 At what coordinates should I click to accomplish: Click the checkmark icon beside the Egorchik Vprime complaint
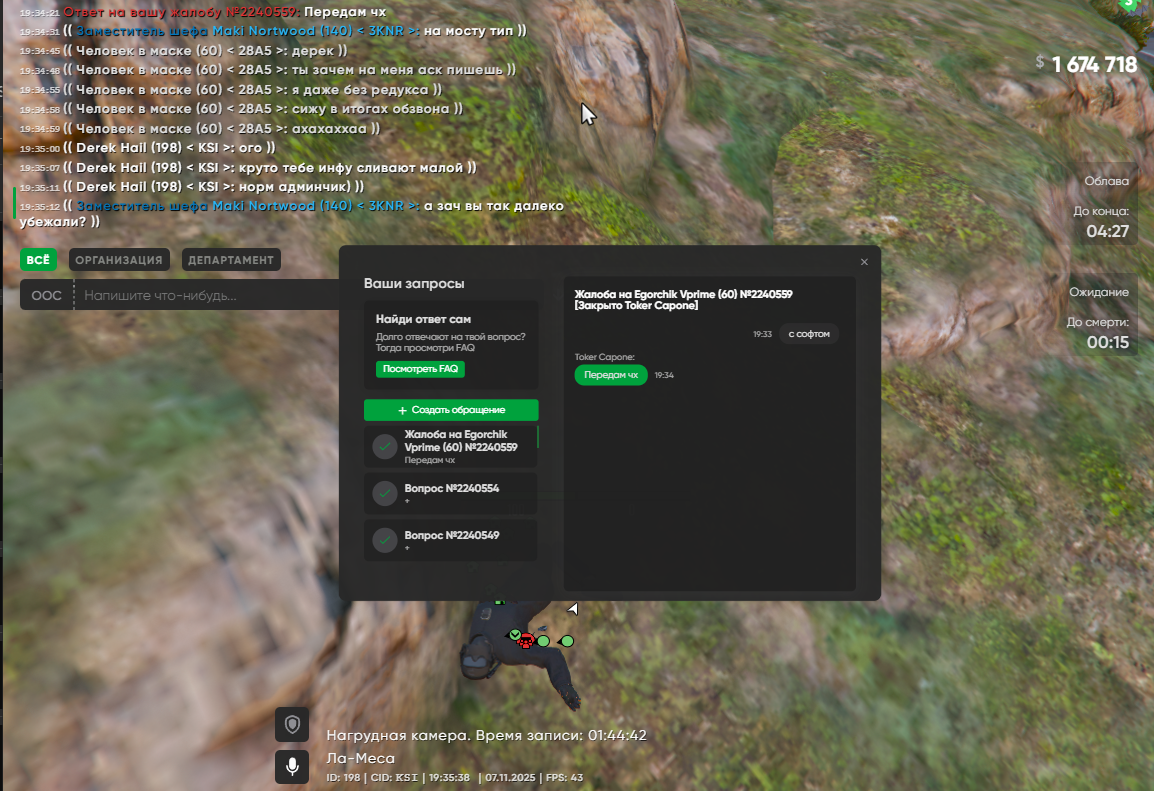[x=385, y=447]
